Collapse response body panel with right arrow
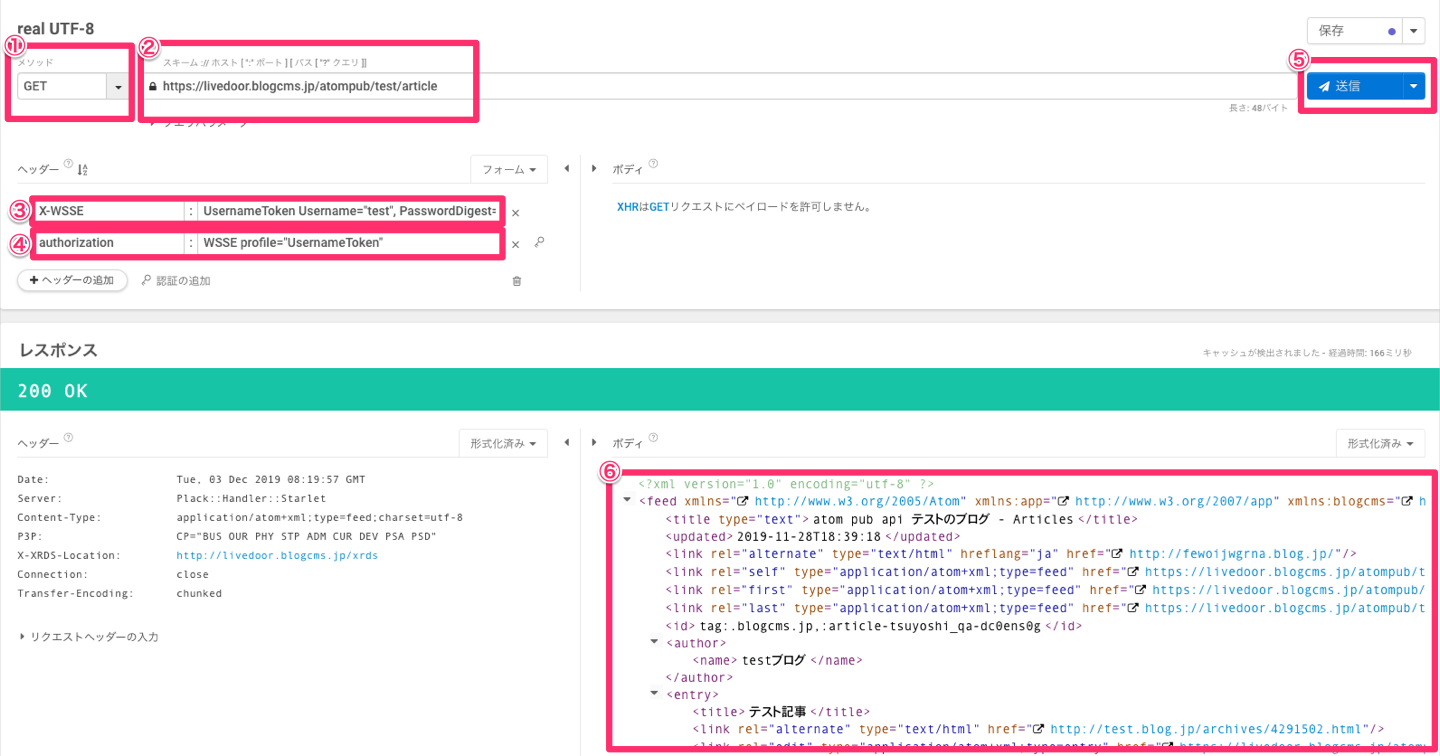This screenshot has width=1440, height=756. [x=594, y=442]
